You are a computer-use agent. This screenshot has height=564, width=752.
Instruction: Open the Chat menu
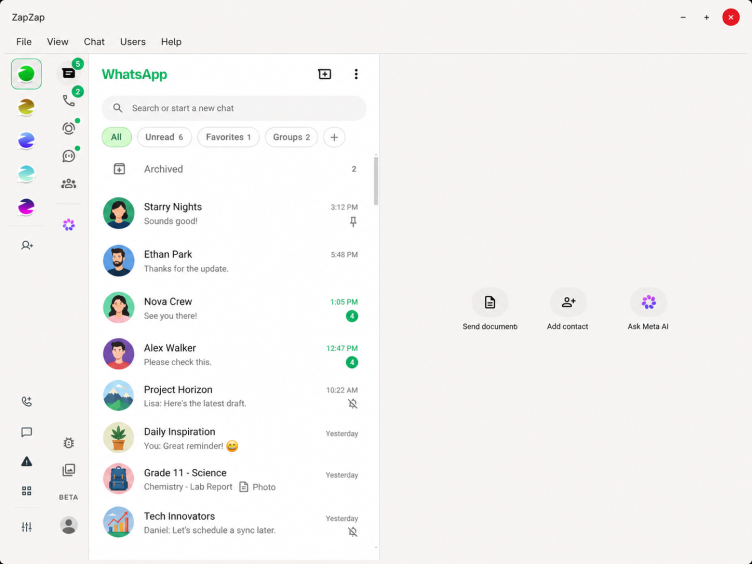click(x=94, y=42)
